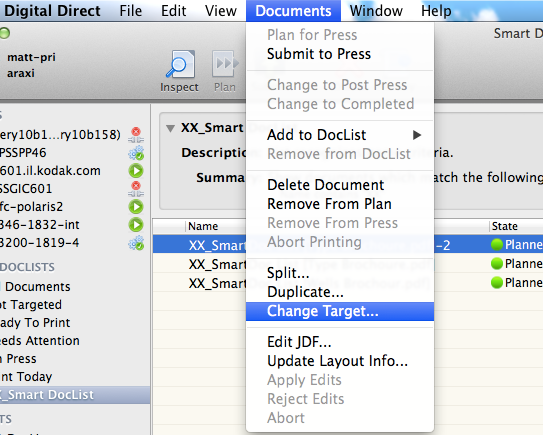Open the Window menu

point(376,11)
